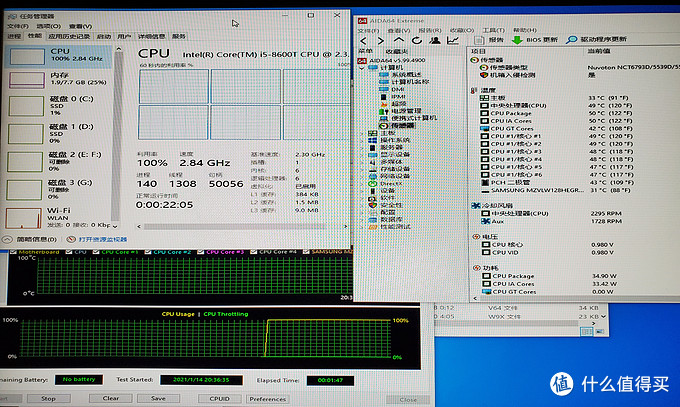Open AIDA64 收藏(O) menu
The height and width of the screenshot is (407, 680).
point(462,30)
